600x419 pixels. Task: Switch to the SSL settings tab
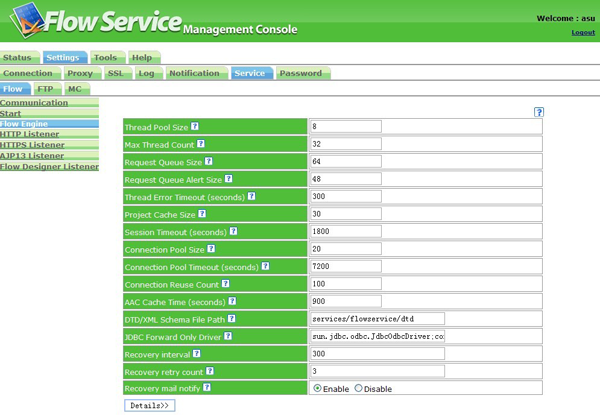click(x=118, y=73)
